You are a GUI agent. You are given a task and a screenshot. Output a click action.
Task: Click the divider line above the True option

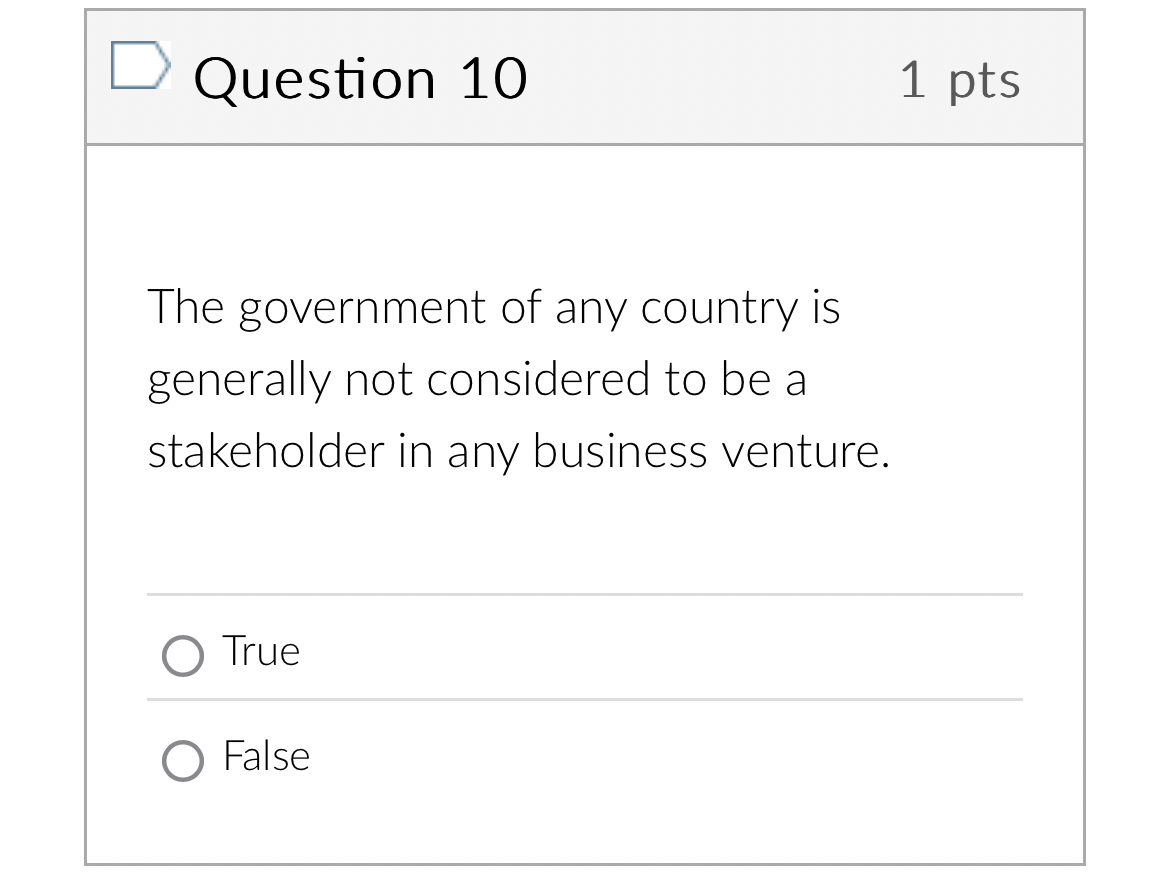coord(584,595)
